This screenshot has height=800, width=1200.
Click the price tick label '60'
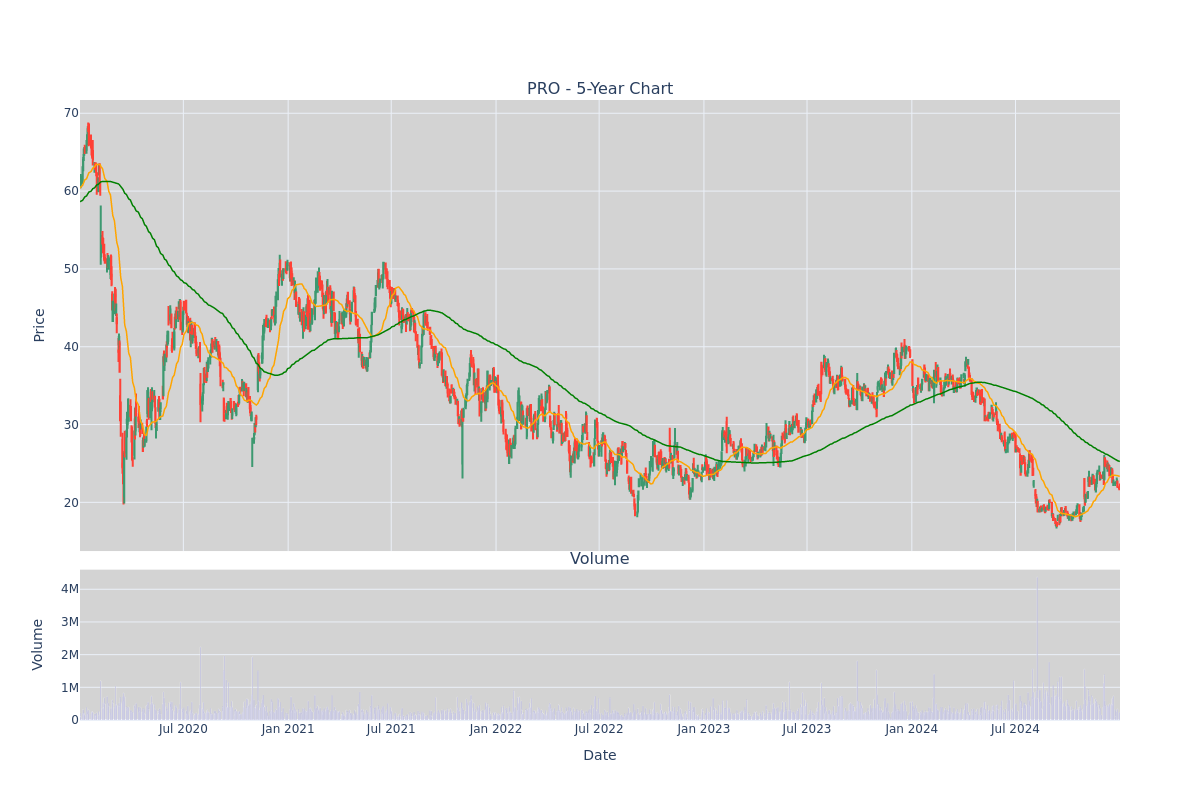click(x=71, y=191)
